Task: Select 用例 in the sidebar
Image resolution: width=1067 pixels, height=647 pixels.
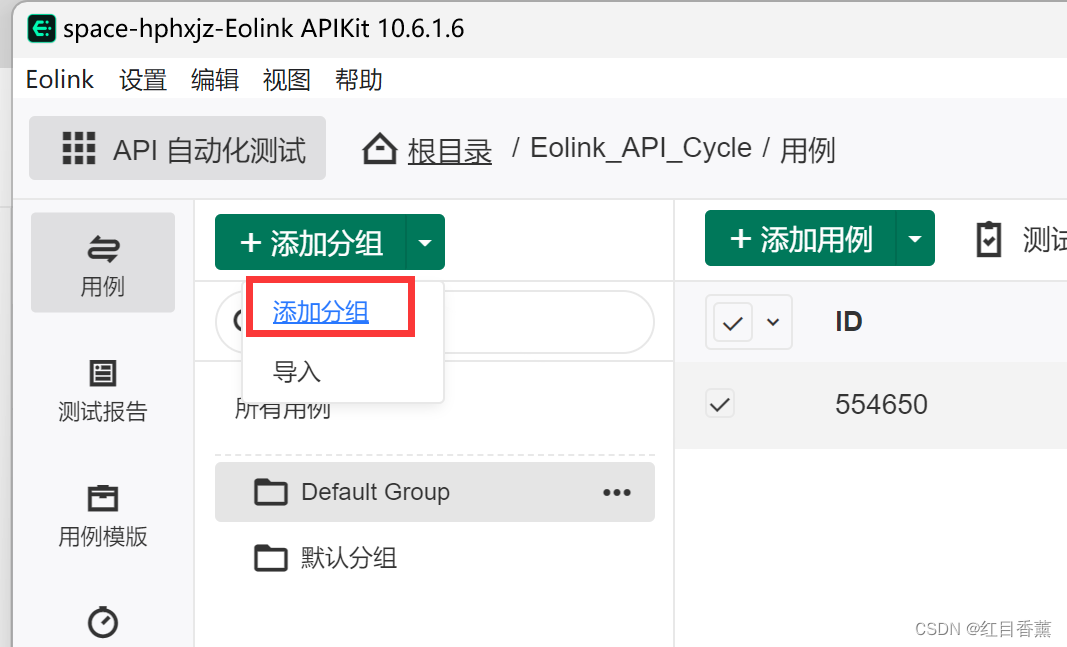Action: [103, 263]
